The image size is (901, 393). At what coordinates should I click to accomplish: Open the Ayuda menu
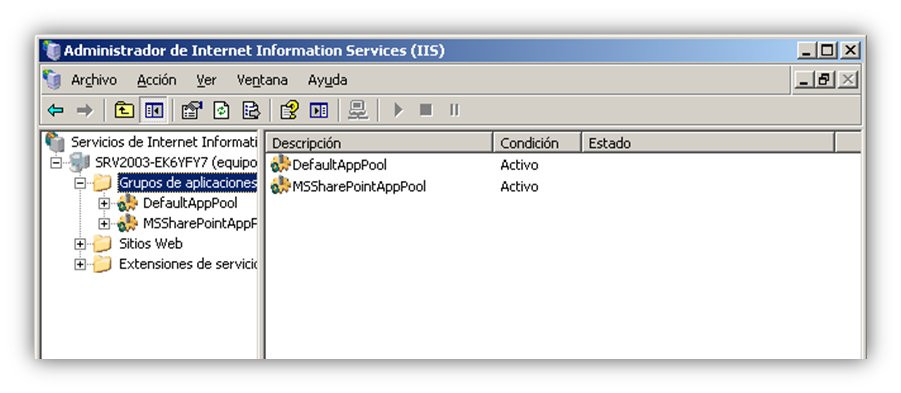pyautogui.click(x=327, y=80)
